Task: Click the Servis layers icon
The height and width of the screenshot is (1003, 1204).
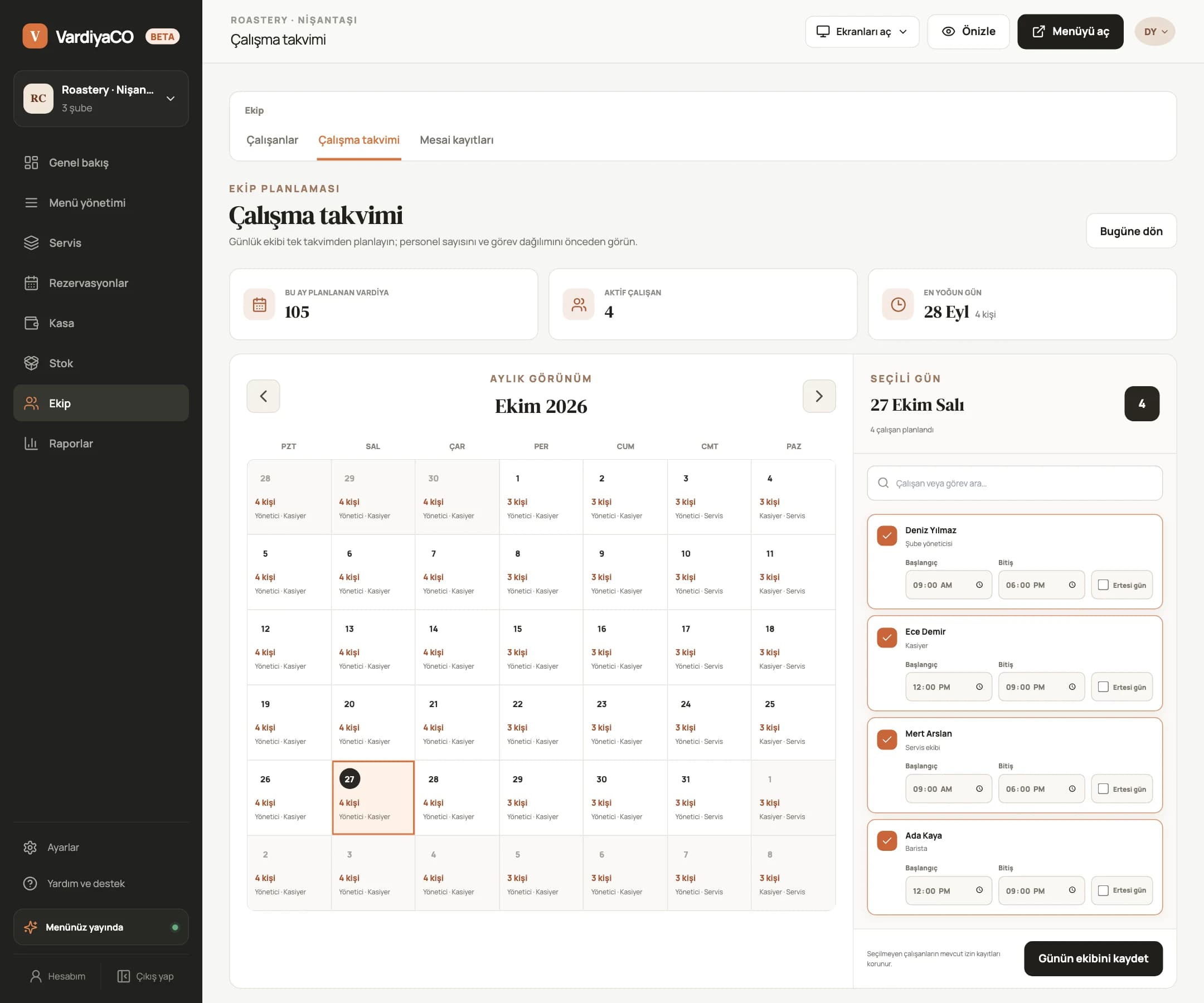Action: (x=31, y=243)
